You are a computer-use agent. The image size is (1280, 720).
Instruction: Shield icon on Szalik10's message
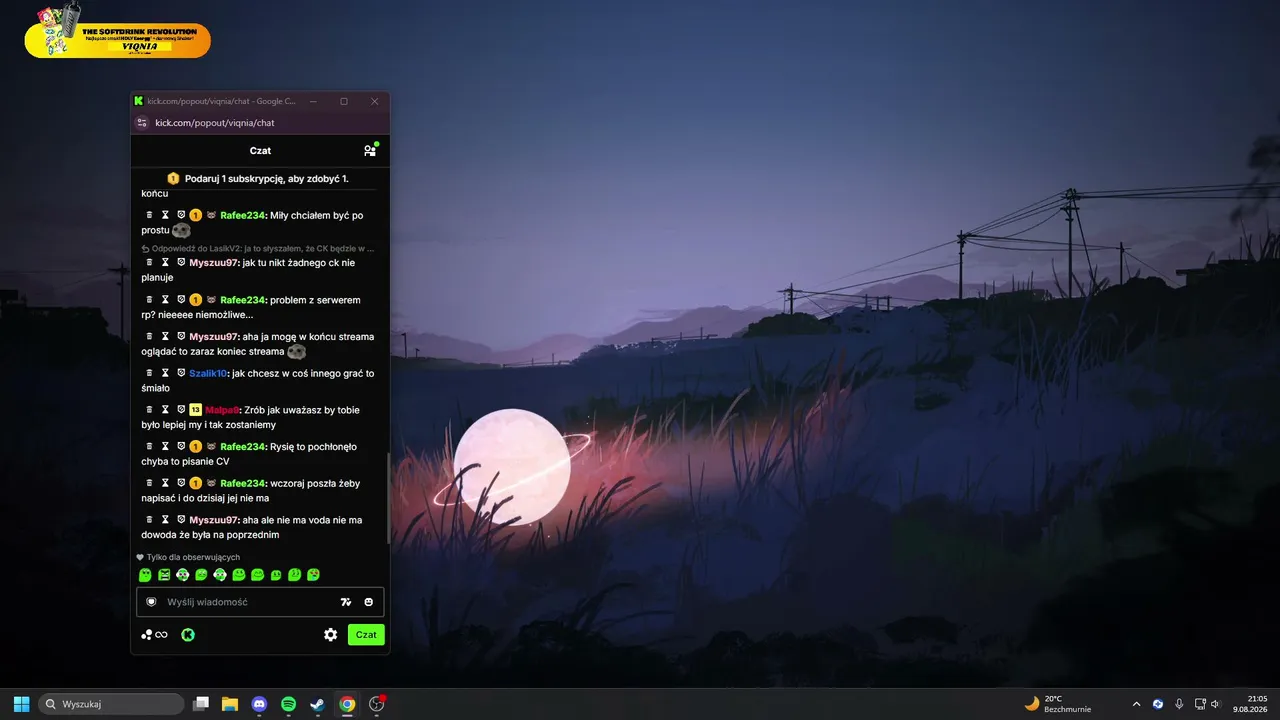pyautogui.click(x=181, y=373)
